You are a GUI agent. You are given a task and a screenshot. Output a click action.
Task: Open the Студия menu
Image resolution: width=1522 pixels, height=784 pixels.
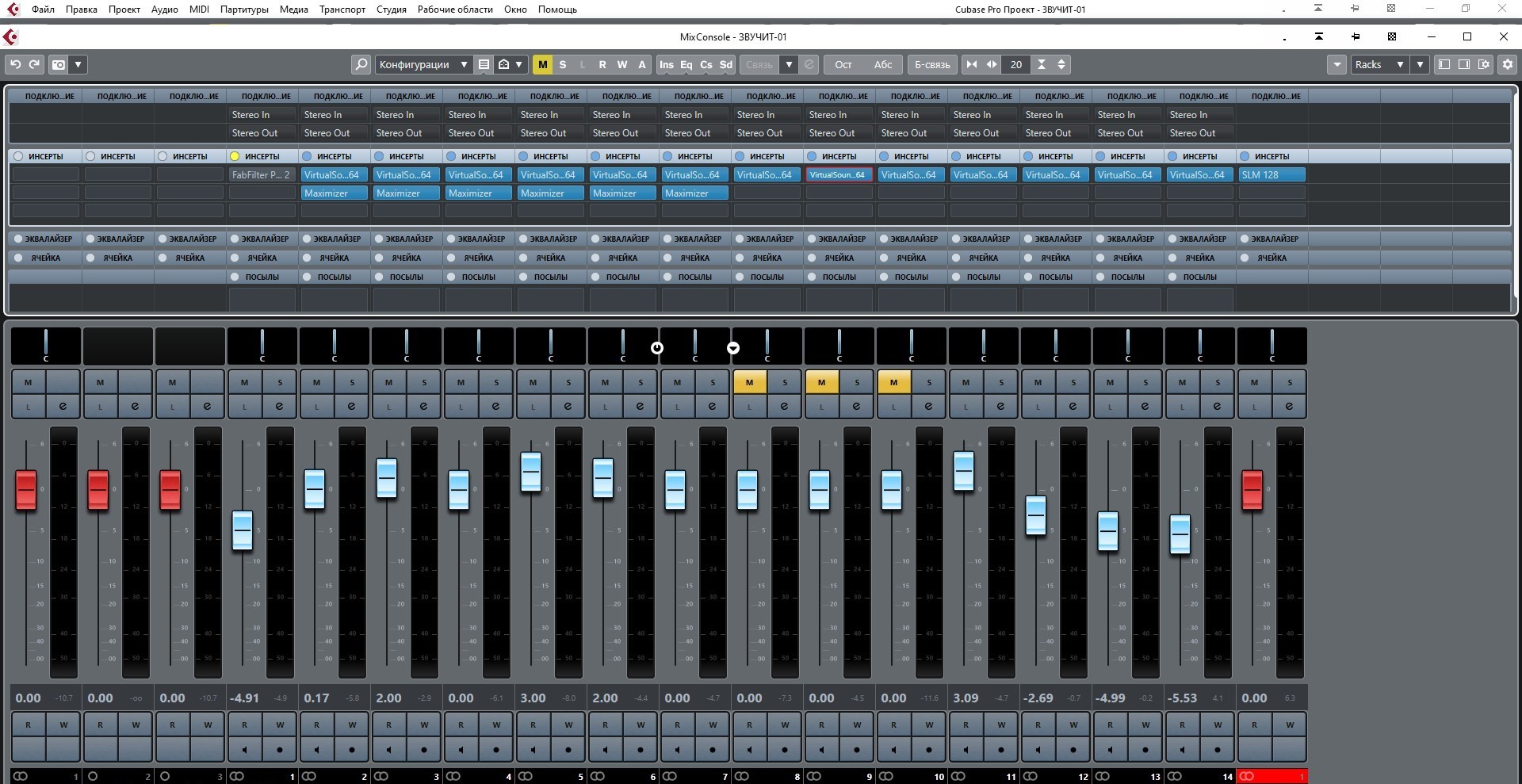tap(392, 10)
